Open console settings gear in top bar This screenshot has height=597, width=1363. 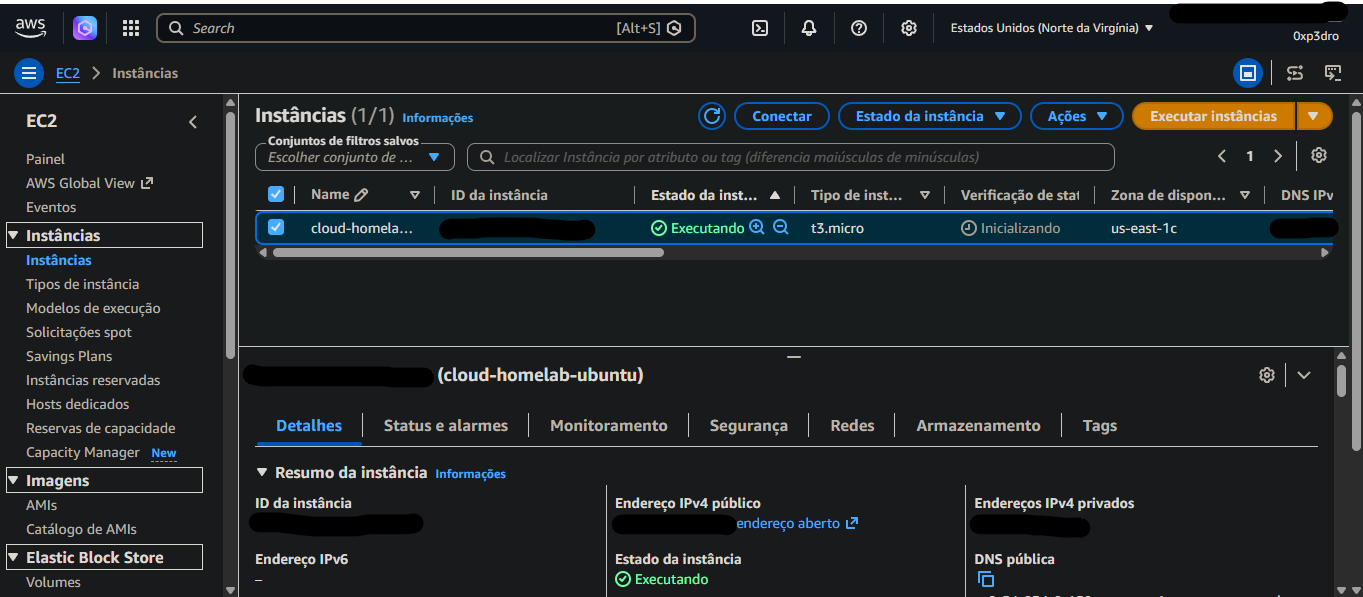coord(909,28)
